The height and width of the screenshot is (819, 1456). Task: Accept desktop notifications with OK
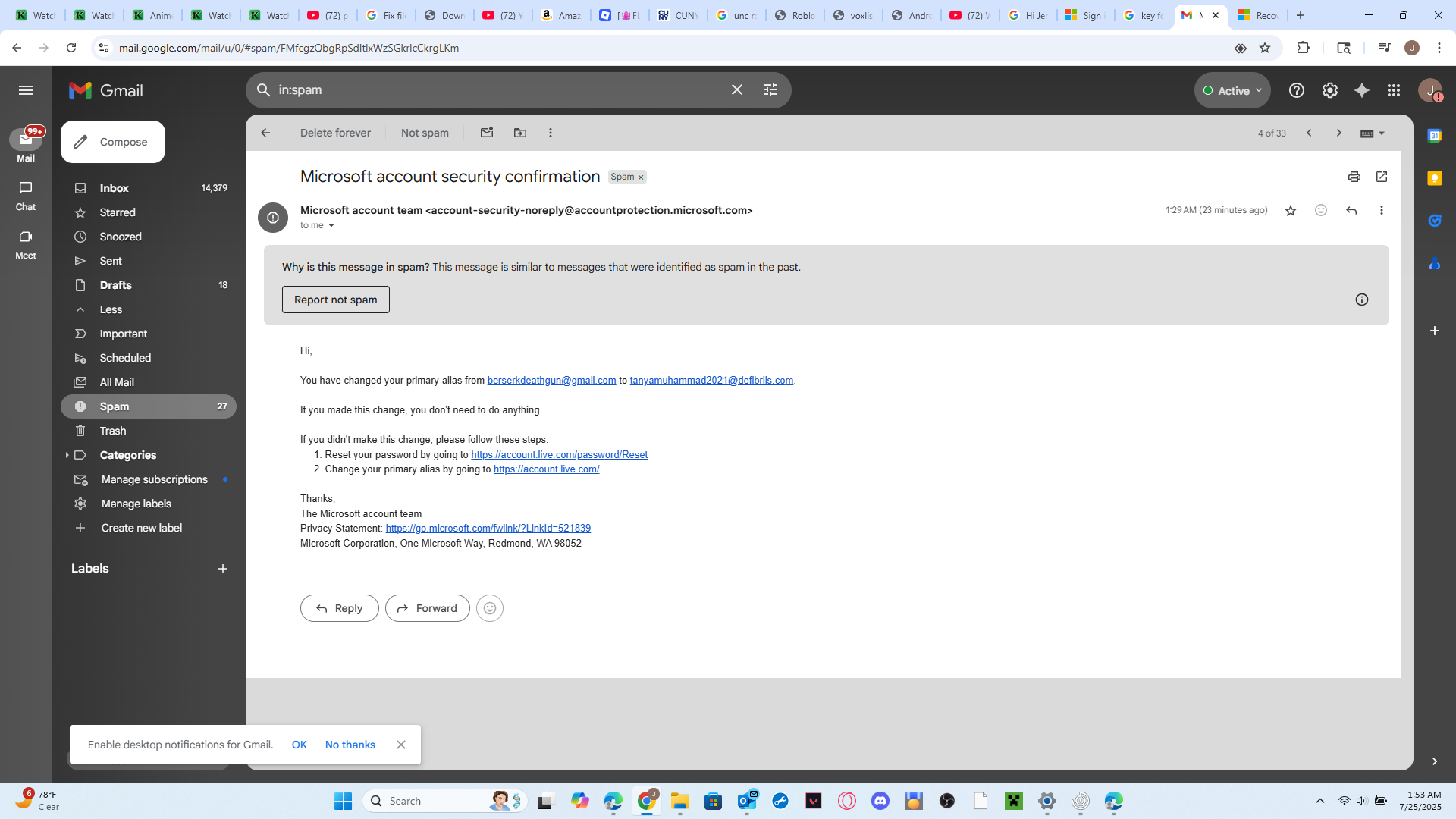coord(300,745)
